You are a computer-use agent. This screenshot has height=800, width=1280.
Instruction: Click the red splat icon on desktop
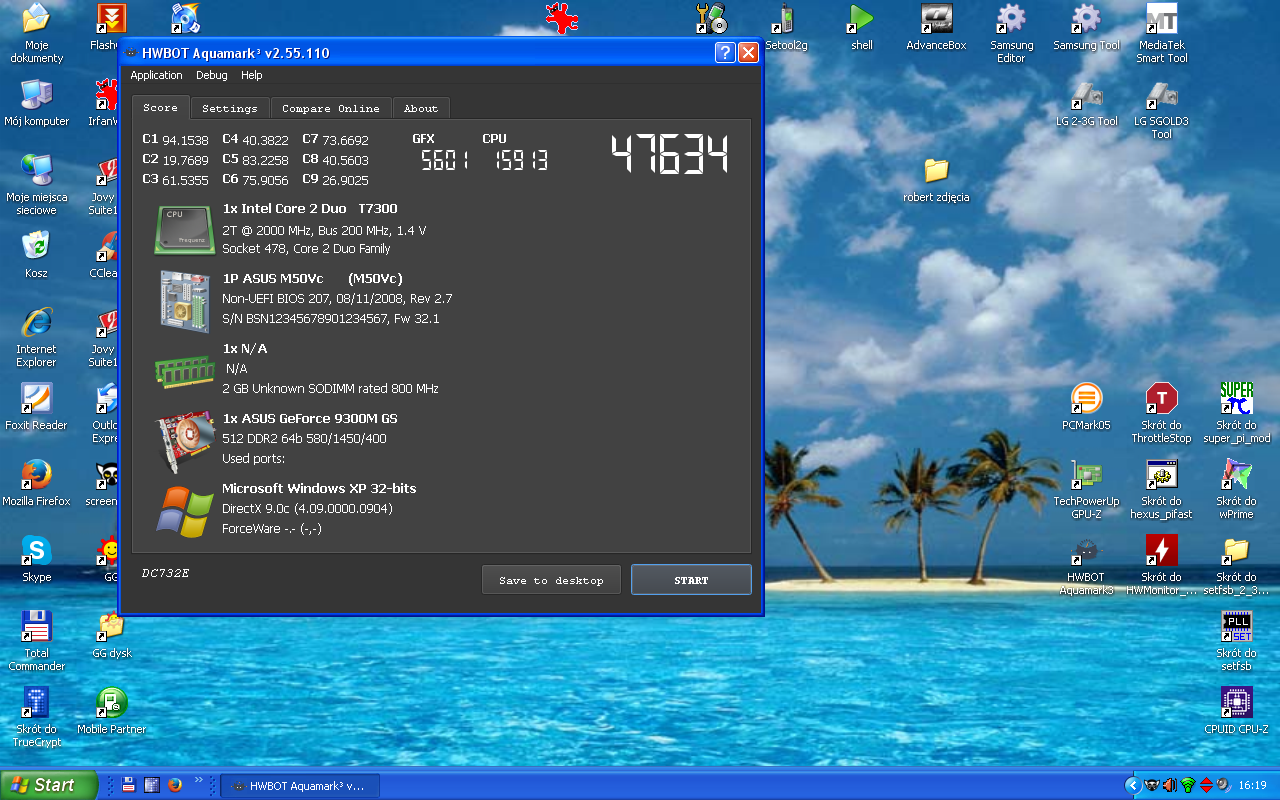tap(562, 18)
